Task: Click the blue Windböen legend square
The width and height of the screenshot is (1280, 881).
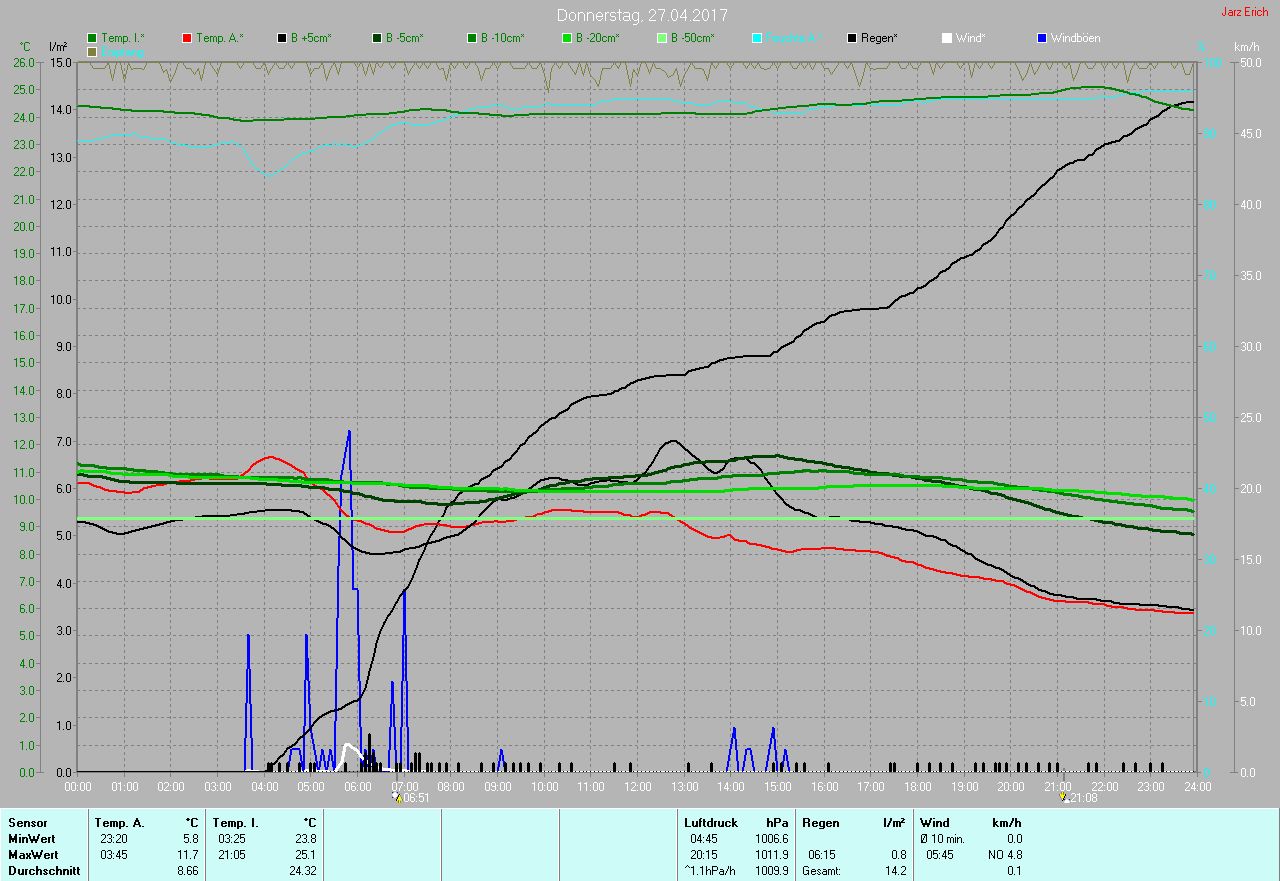Action: point(1042,38)
